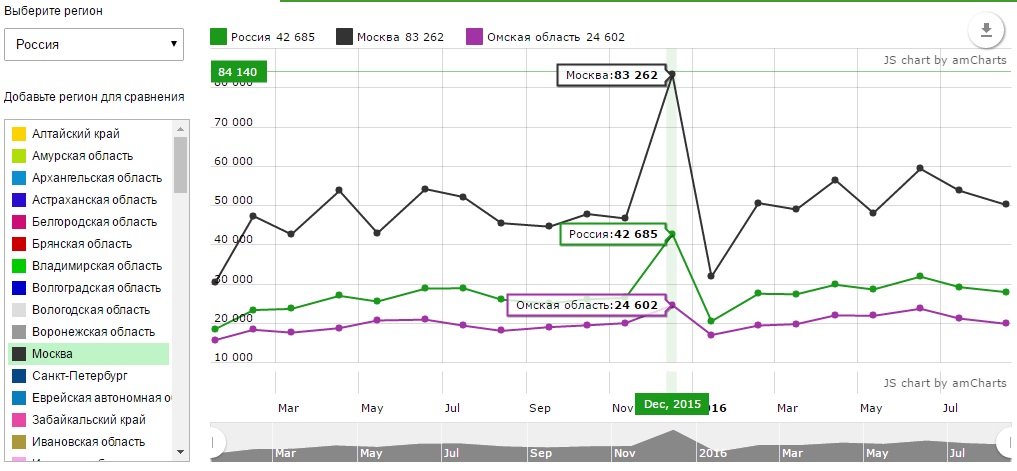This screenshot has width=1017, height=471.
Task: Select Забайкальский край from the list
Action: click(x=88, y=420)
